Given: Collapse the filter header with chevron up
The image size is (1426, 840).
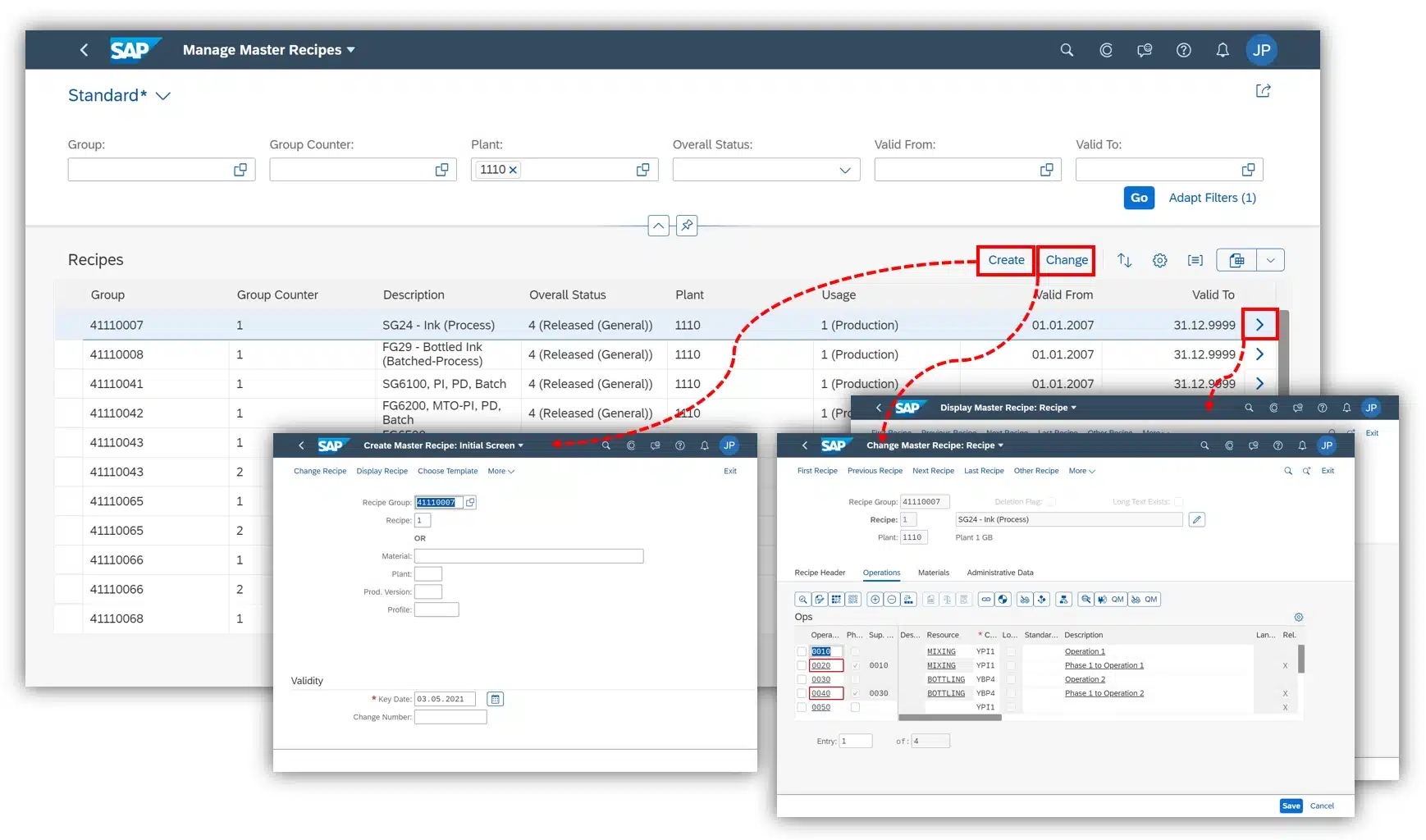Looking at the screenshot, I should (658, 225).
